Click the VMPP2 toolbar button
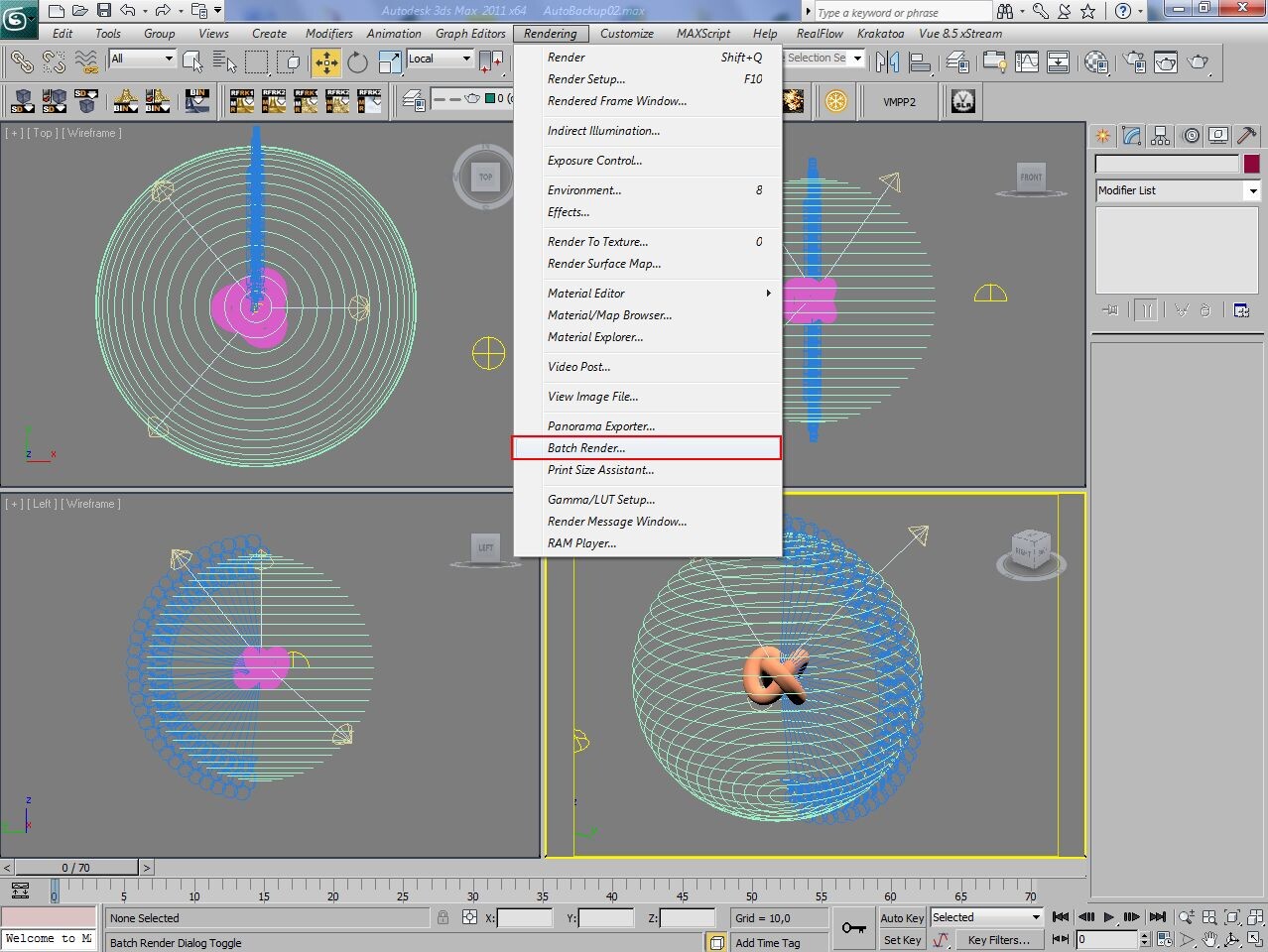 900,101
